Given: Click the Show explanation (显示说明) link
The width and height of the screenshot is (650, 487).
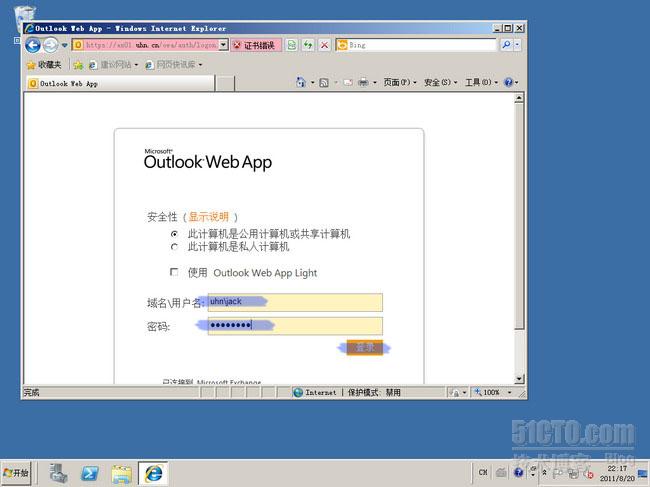Looking at the screenshot, I should (209, 217).
